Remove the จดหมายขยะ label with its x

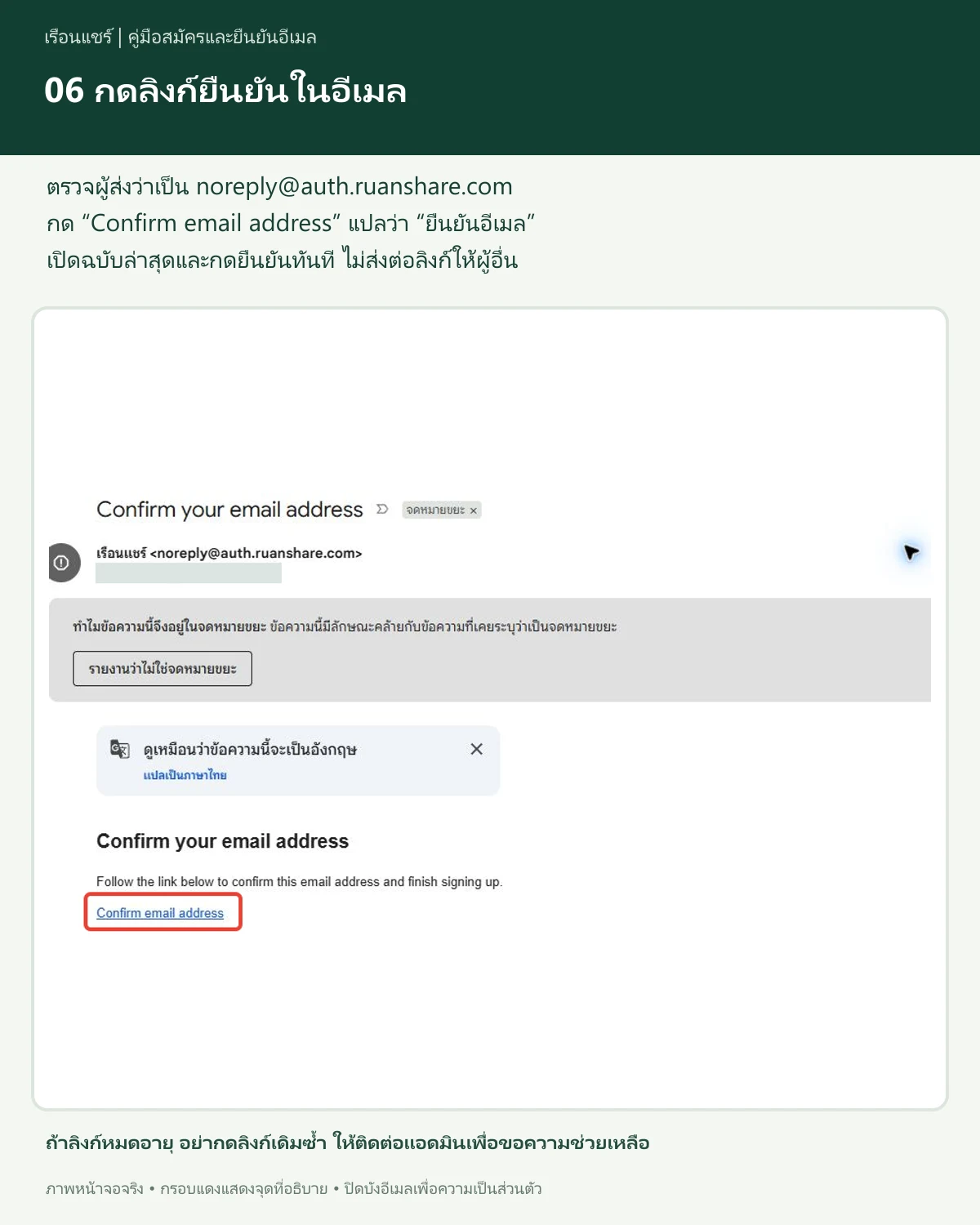pos(473,510)
